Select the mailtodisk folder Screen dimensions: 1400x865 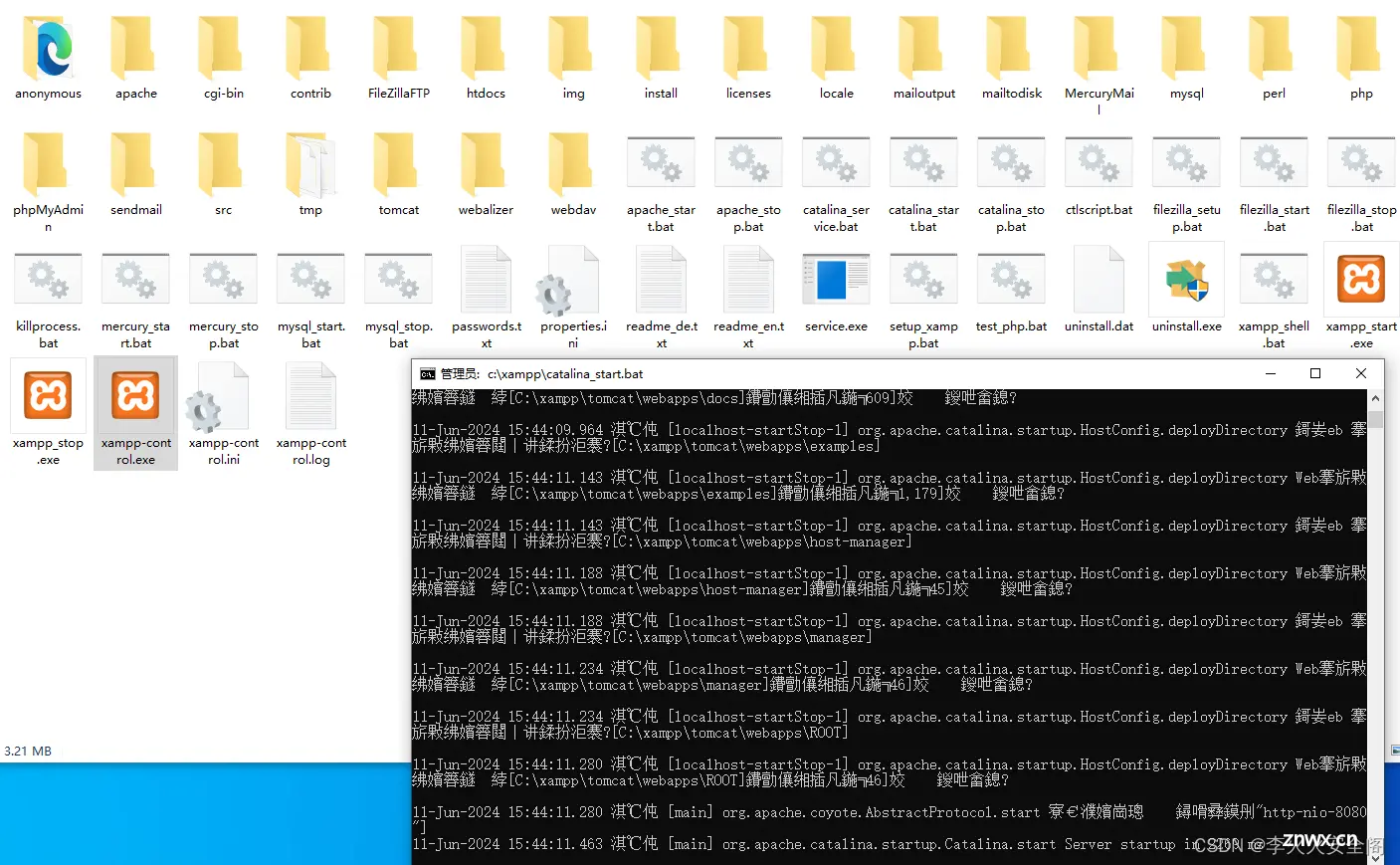pos(1011,58)
